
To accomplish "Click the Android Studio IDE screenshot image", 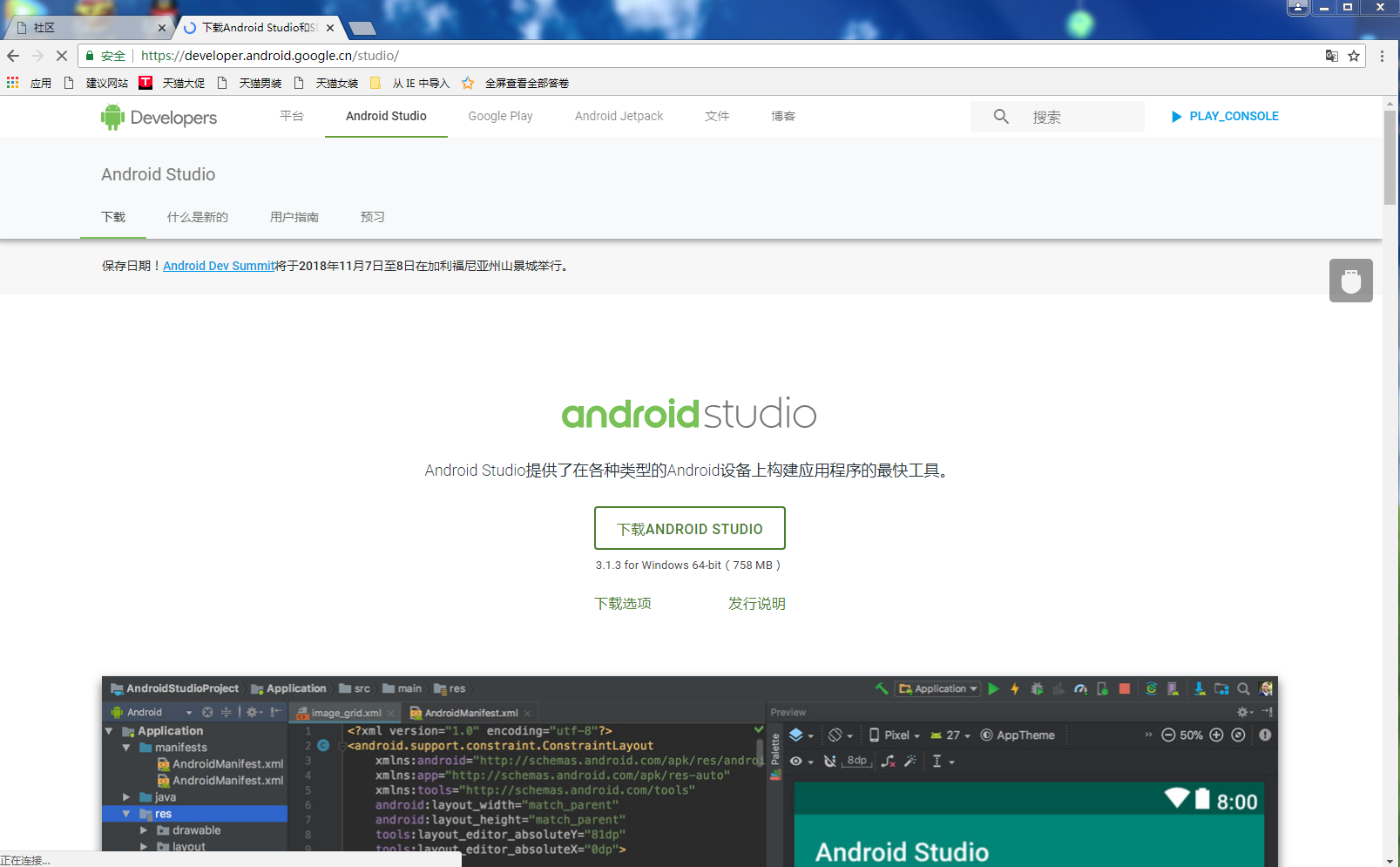I will [690, 771].
